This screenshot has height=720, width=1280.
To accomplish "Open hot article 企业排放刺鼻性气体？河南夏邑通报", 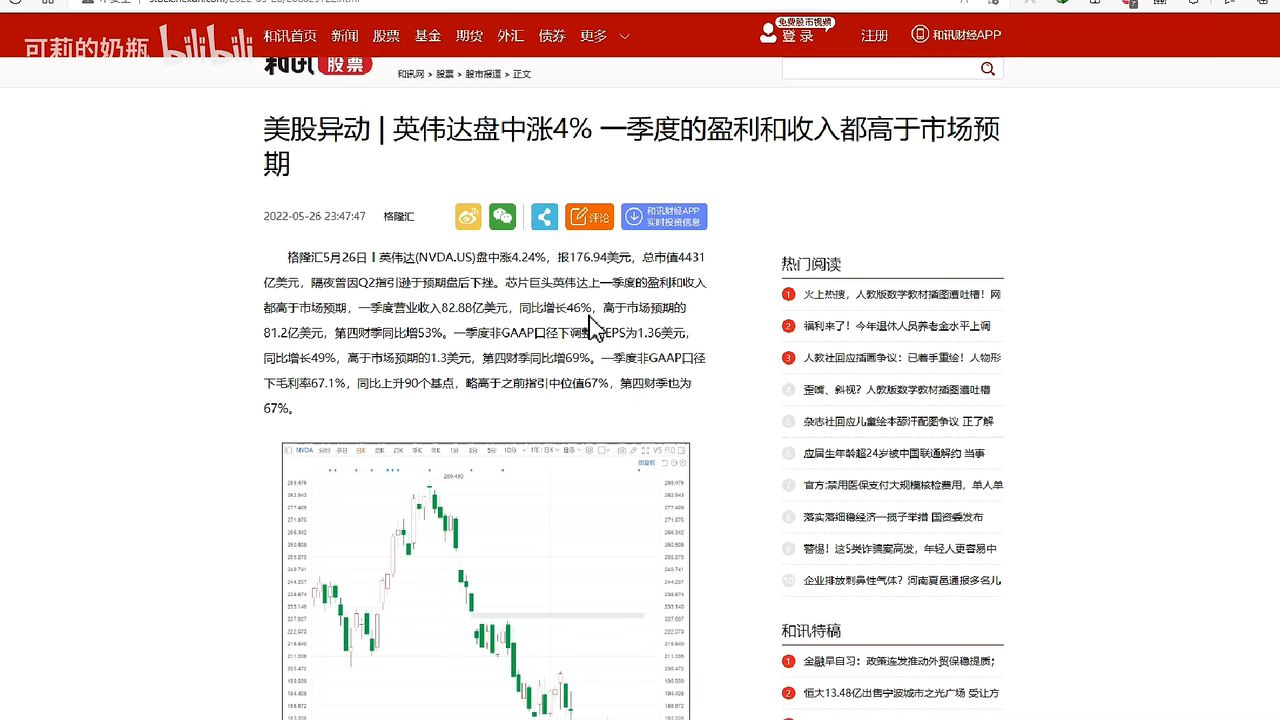I will pyautogui.click(x=902, y=581).
